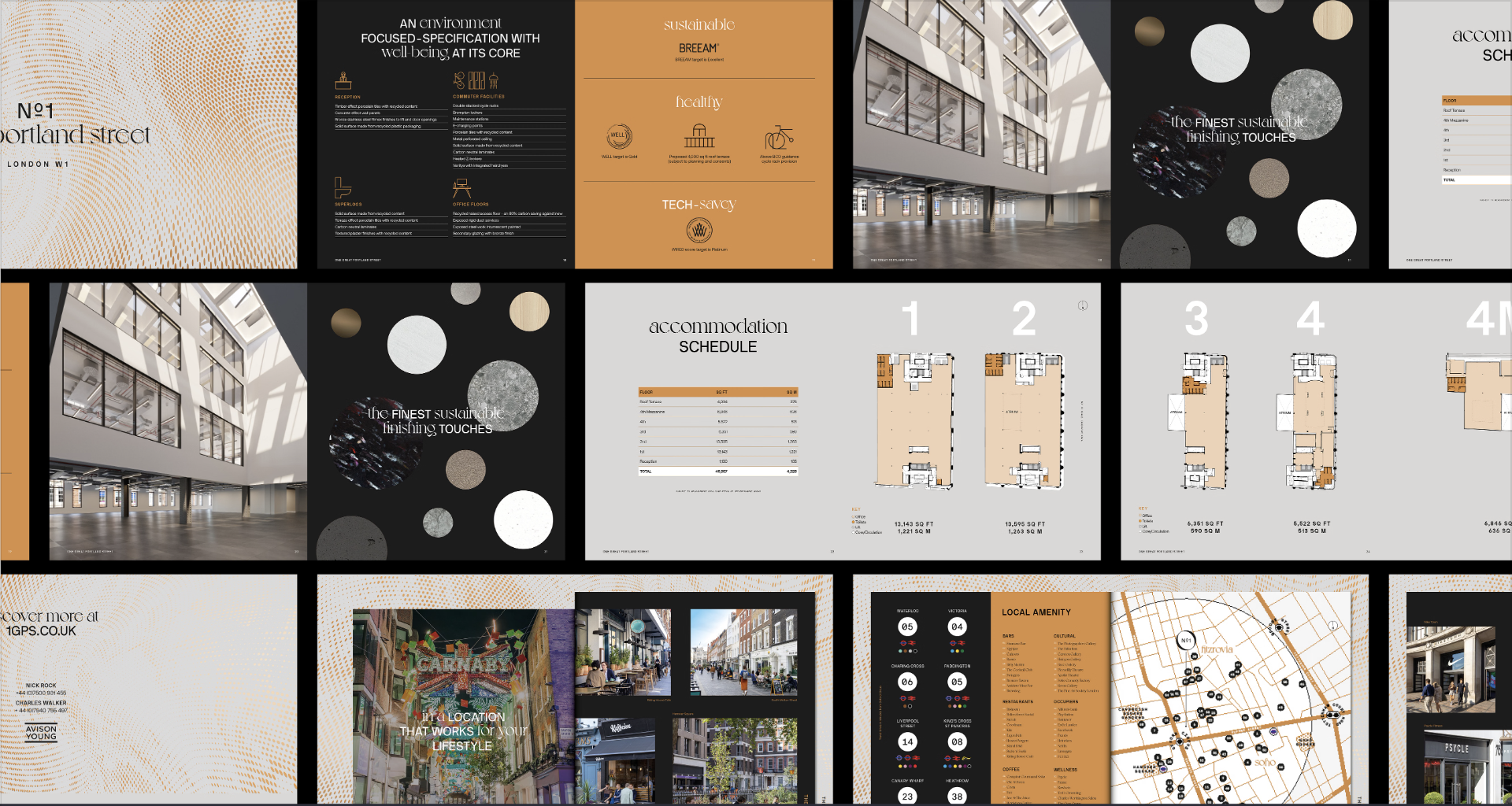The height and width of the screenshot is (806, 1512).
Task: Click the '5,522 SQ FT' floor area
Action: click(x=1312, y=523)
